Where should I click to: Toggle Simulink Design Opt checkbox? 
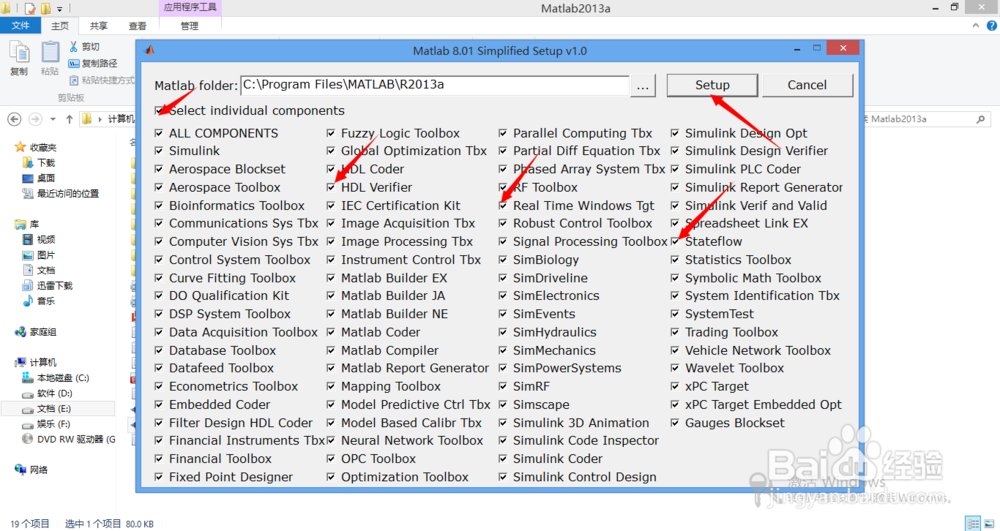(675, 133)
